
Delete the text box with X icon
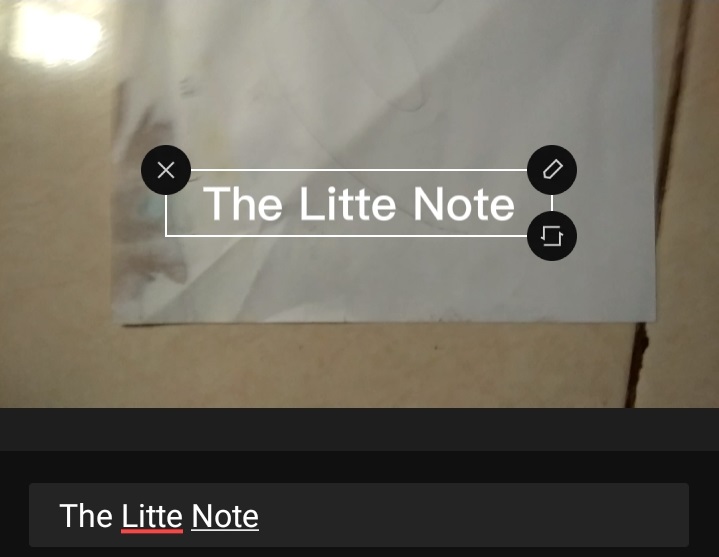(x=166, y=170)
